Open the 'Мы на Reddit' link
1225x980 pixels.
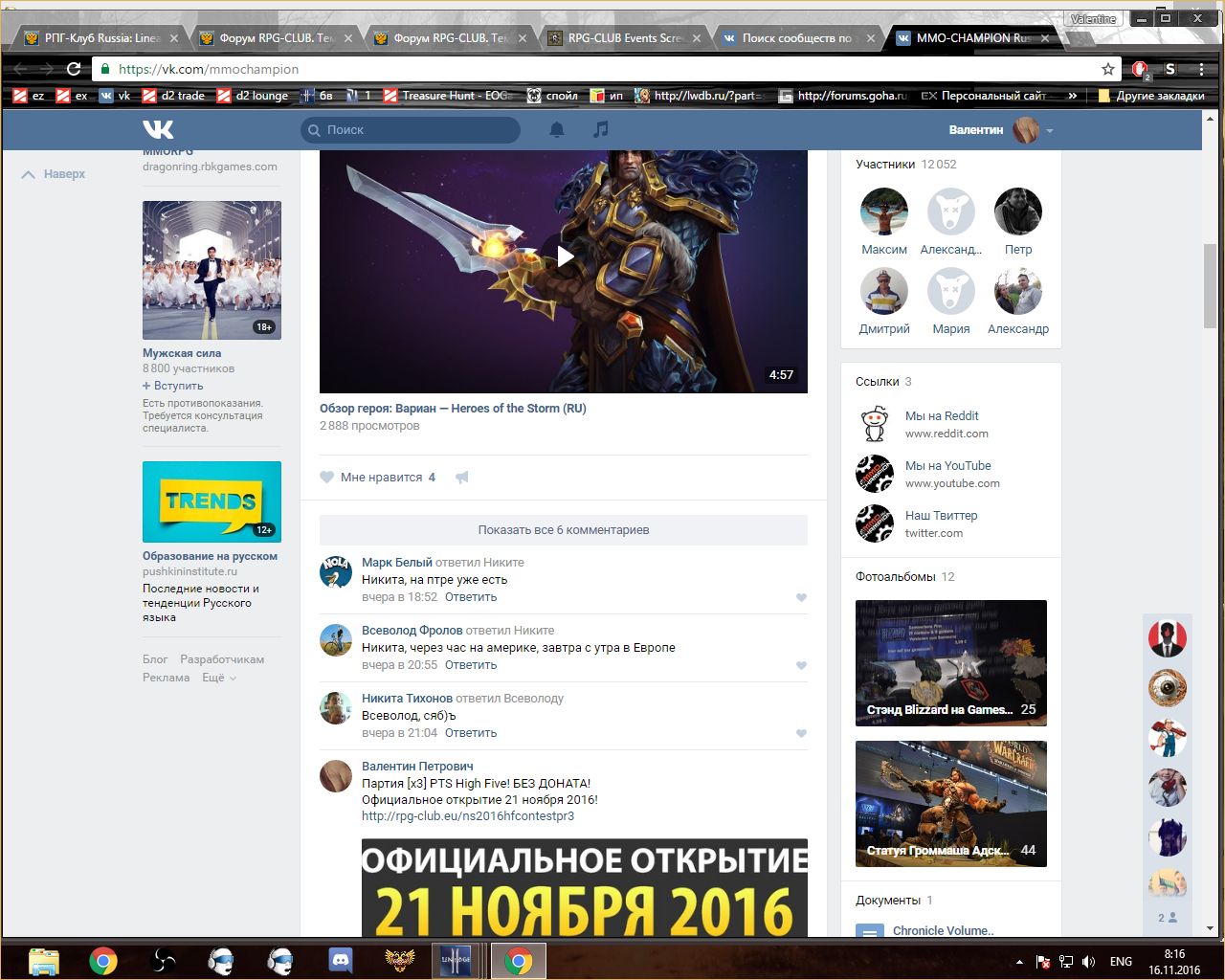pyautogui.click(x=942, y=416)
